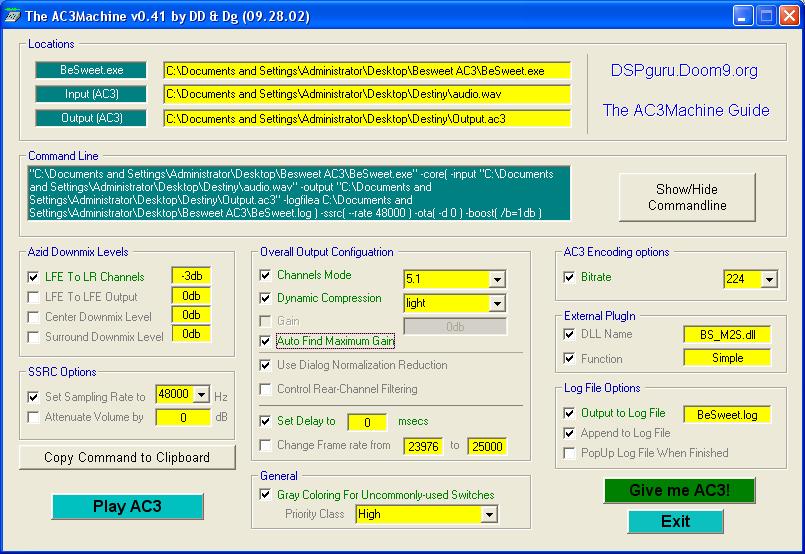Click the BeSweet.exe location button

(91, 70)
